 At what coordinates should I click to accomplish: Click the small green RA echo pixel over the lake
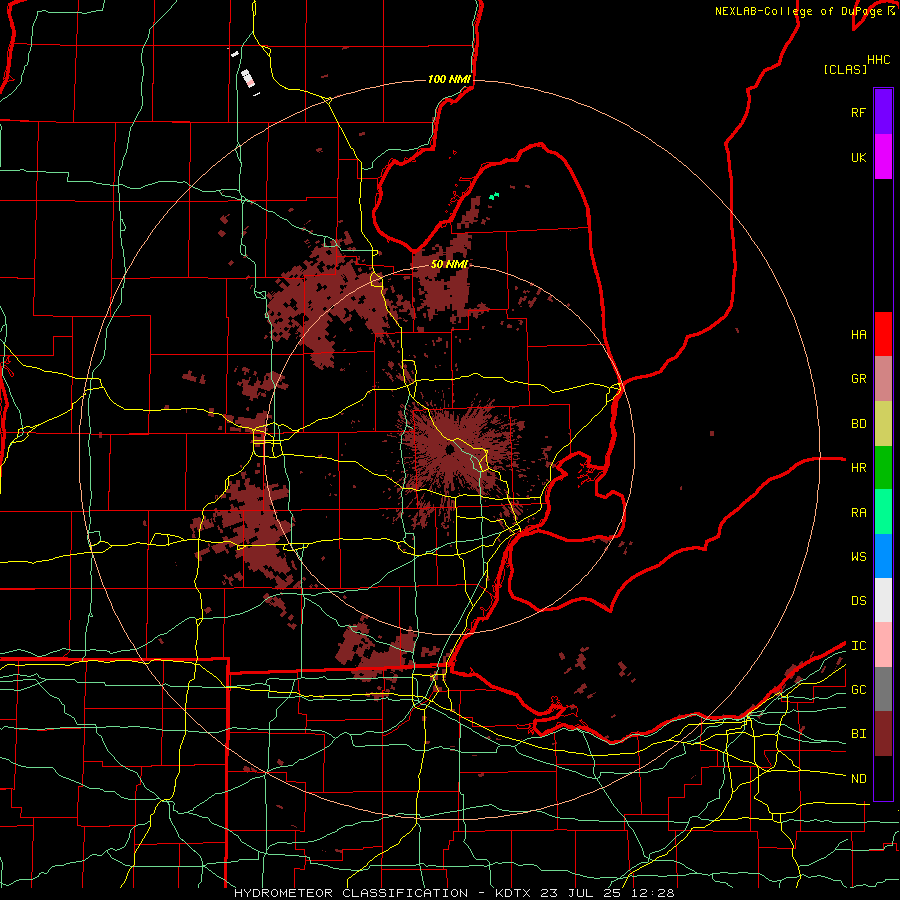pos(494,196)
